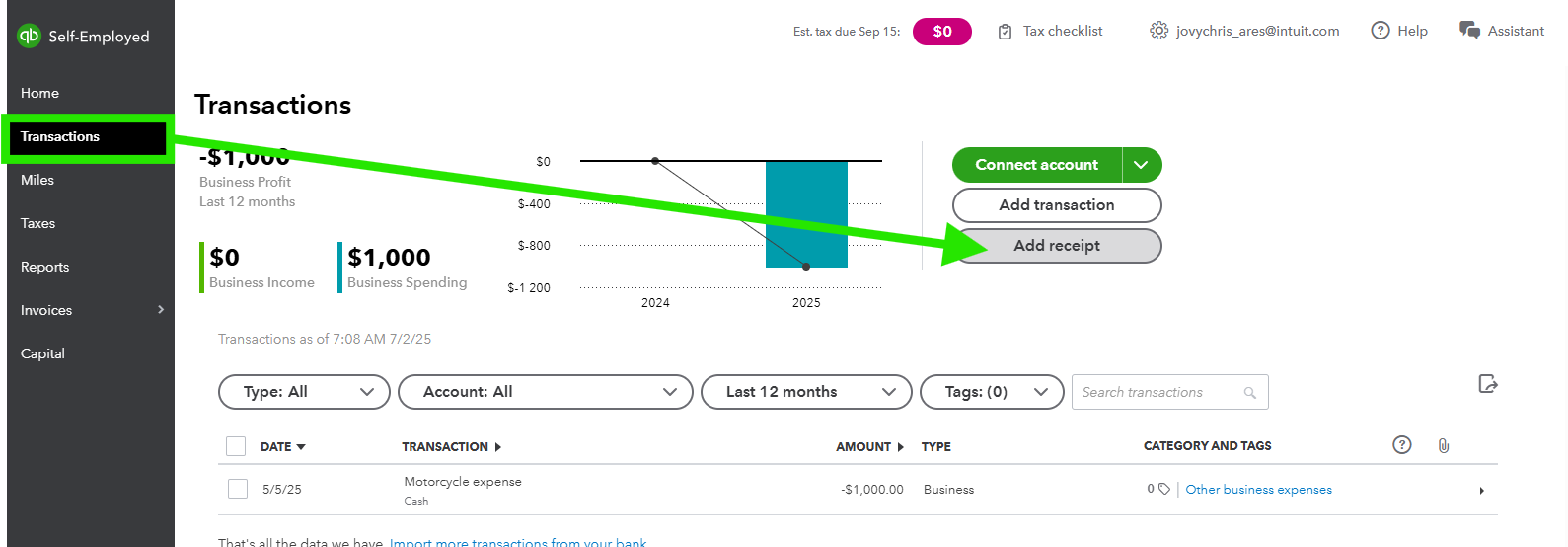Open Other business expenses category link

1258,490
